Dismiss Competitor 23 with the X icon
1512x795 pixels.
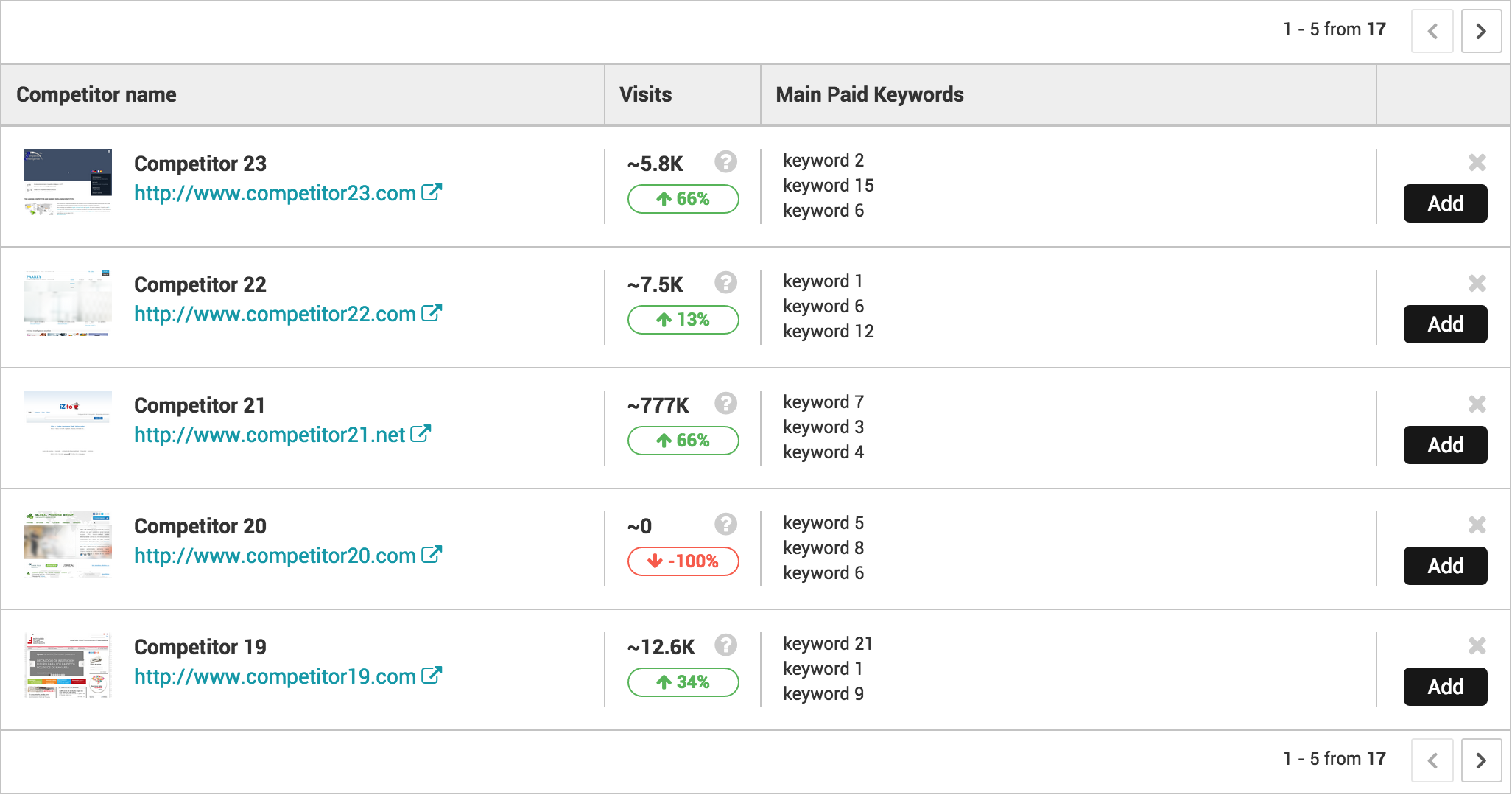click(x=1477, y=162)
